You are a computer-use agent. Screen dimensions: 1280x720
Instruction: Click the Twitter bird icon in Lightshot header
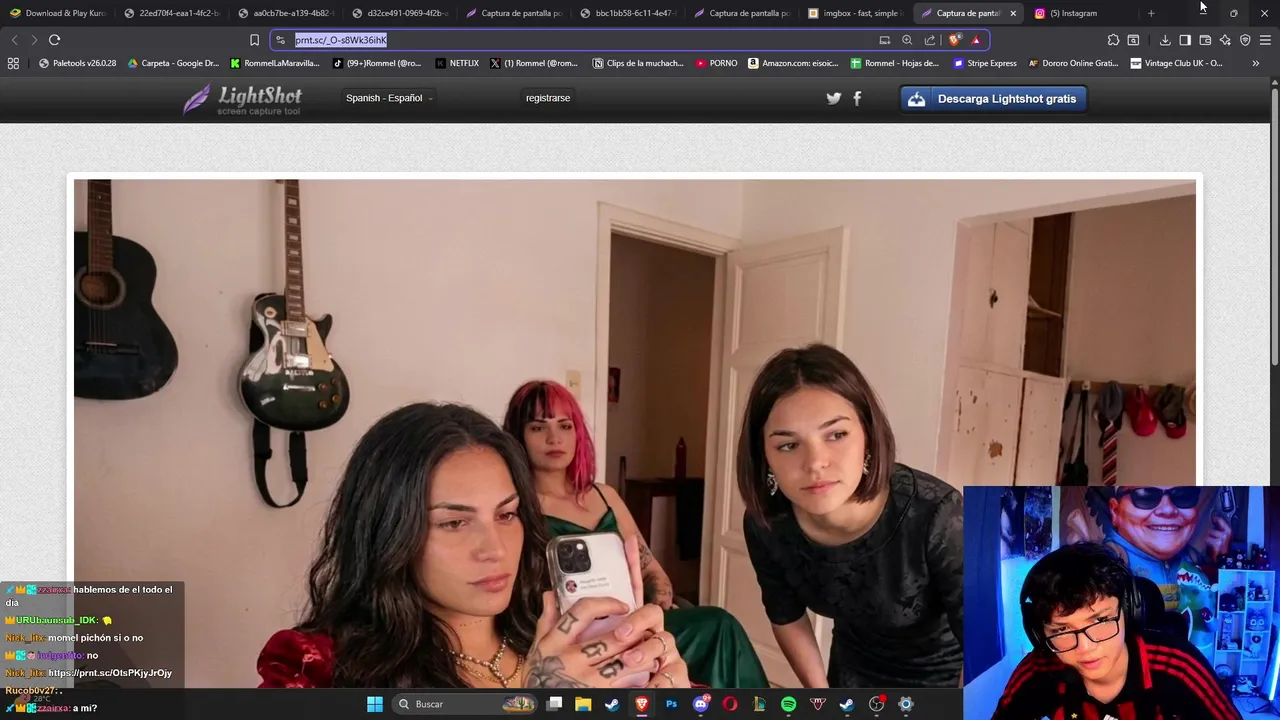pos(834,98)
